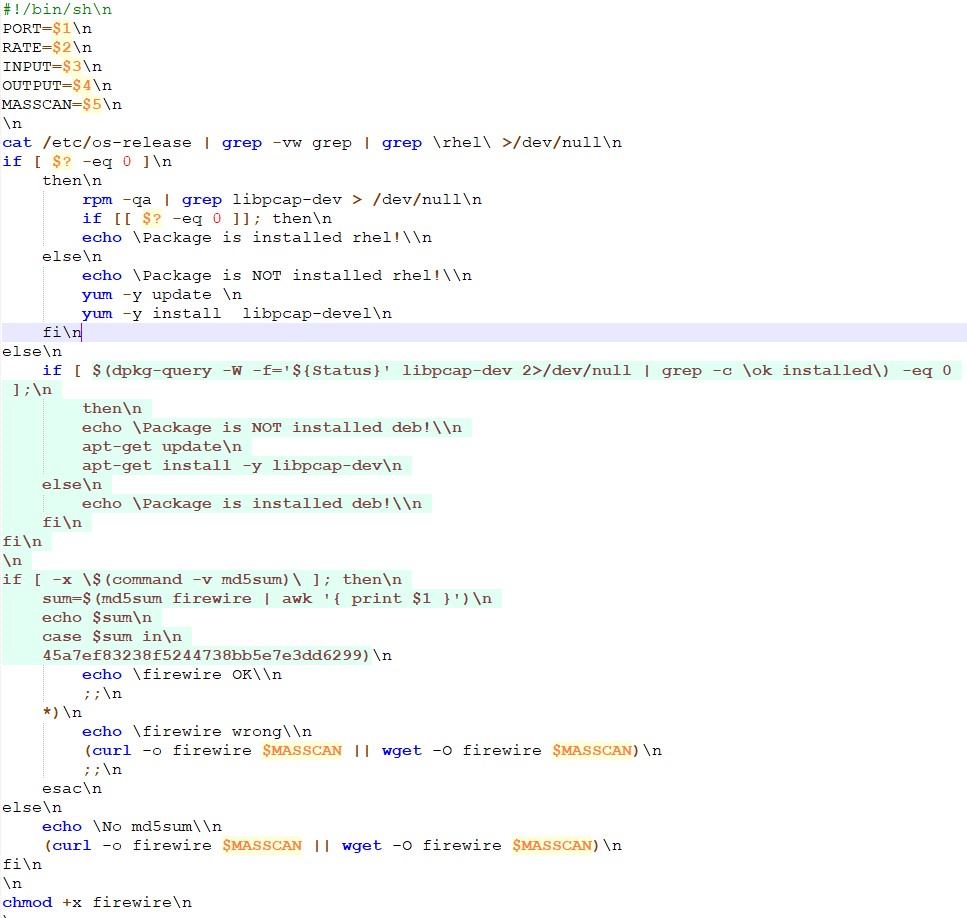Click 'echo Package is installed rhel!' line
967x918 pixels.
coord(257,238)
